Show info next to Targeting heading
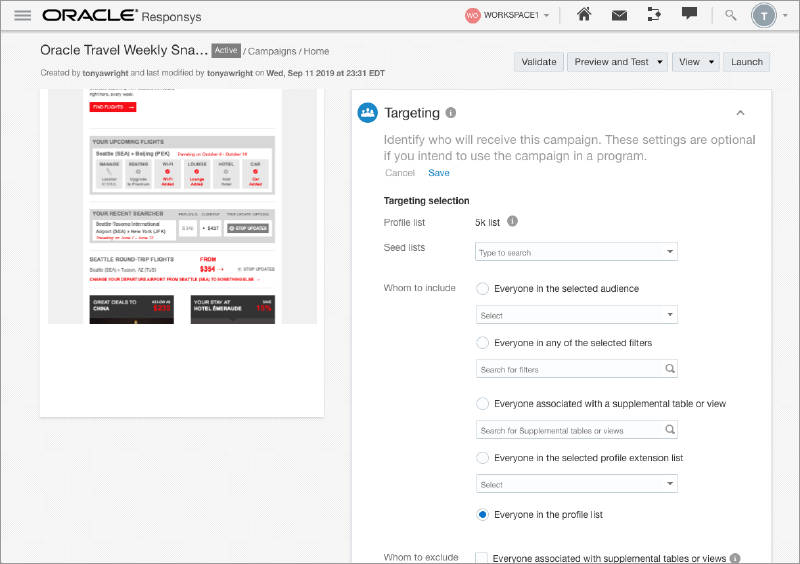Screen dimensions: 800x564 (x=451, y=112)
